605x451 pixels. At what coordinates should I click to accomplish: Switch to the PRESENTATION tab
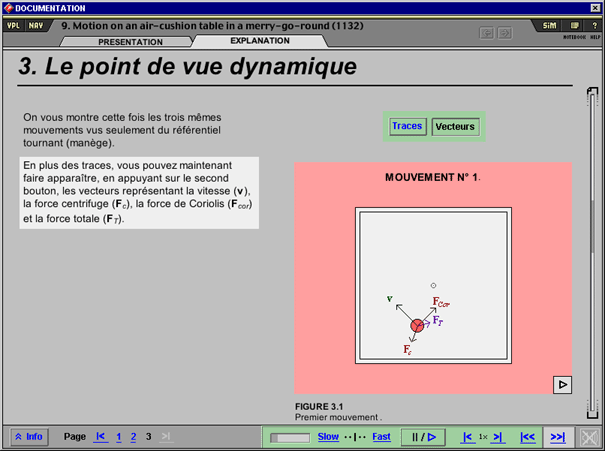click(x=130, y=42)
